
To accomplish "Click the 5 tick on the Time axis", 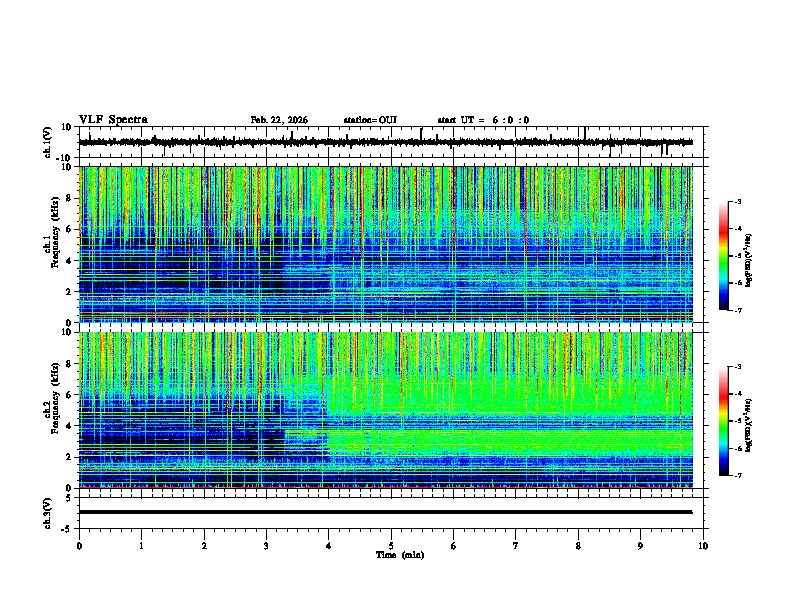I will coord(391,546).
